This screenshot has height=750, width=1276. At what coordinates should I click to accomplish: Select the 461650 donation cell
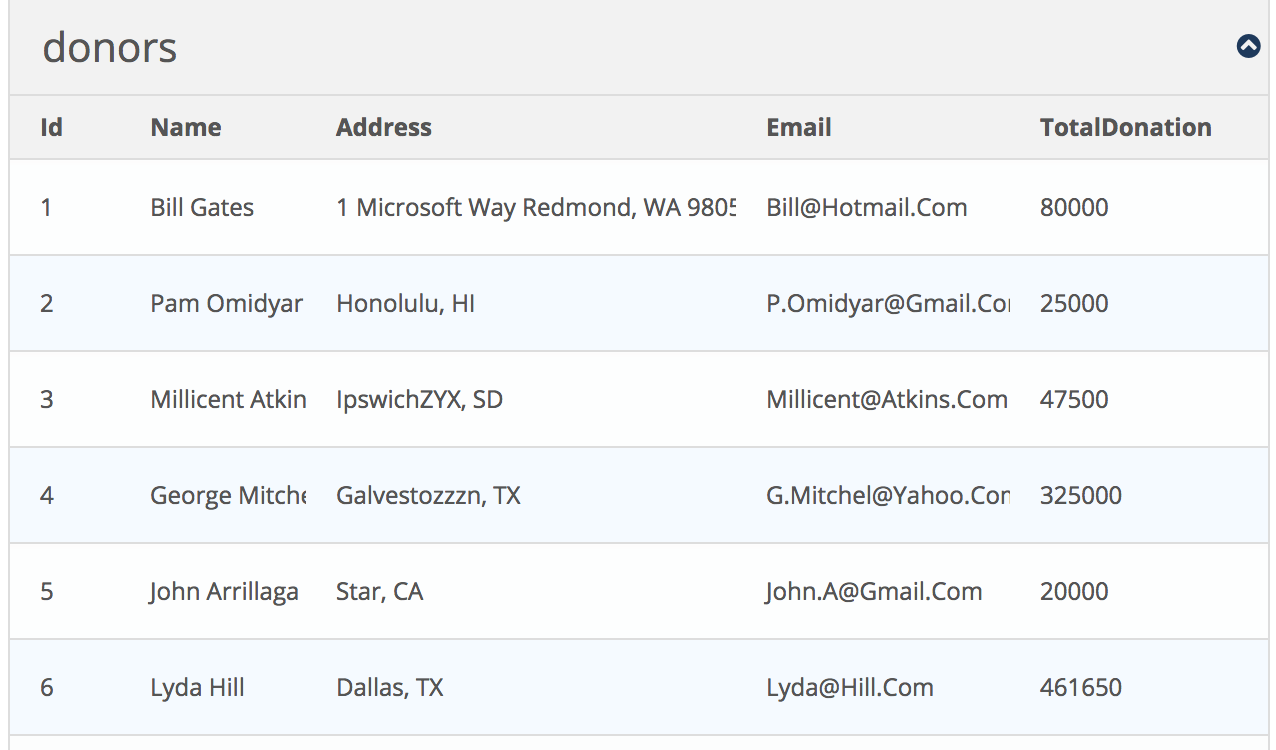click(x=1080, y=688)
